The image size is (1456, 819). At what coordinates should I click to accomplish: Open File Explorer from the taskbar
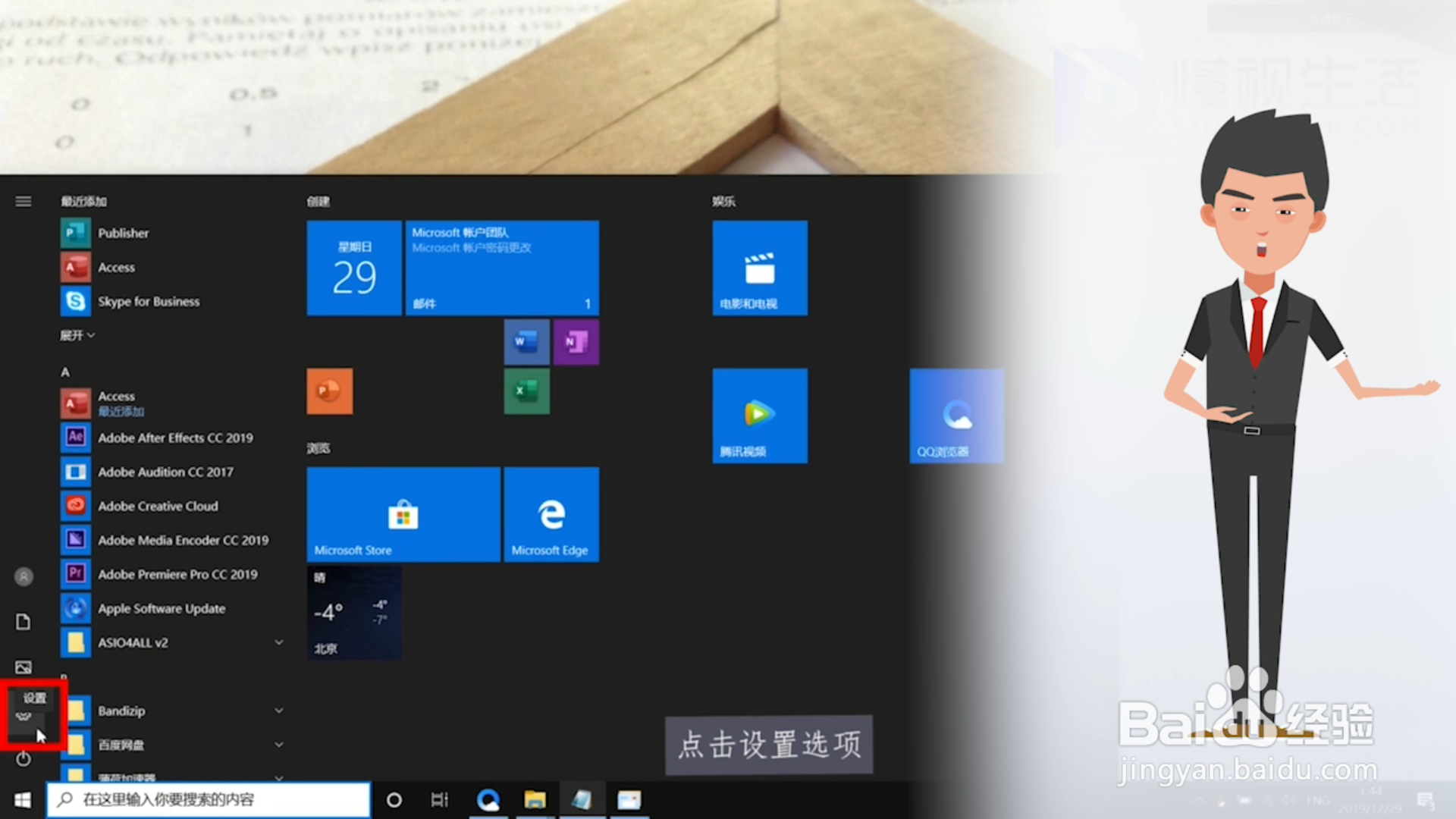coord(535,800)
